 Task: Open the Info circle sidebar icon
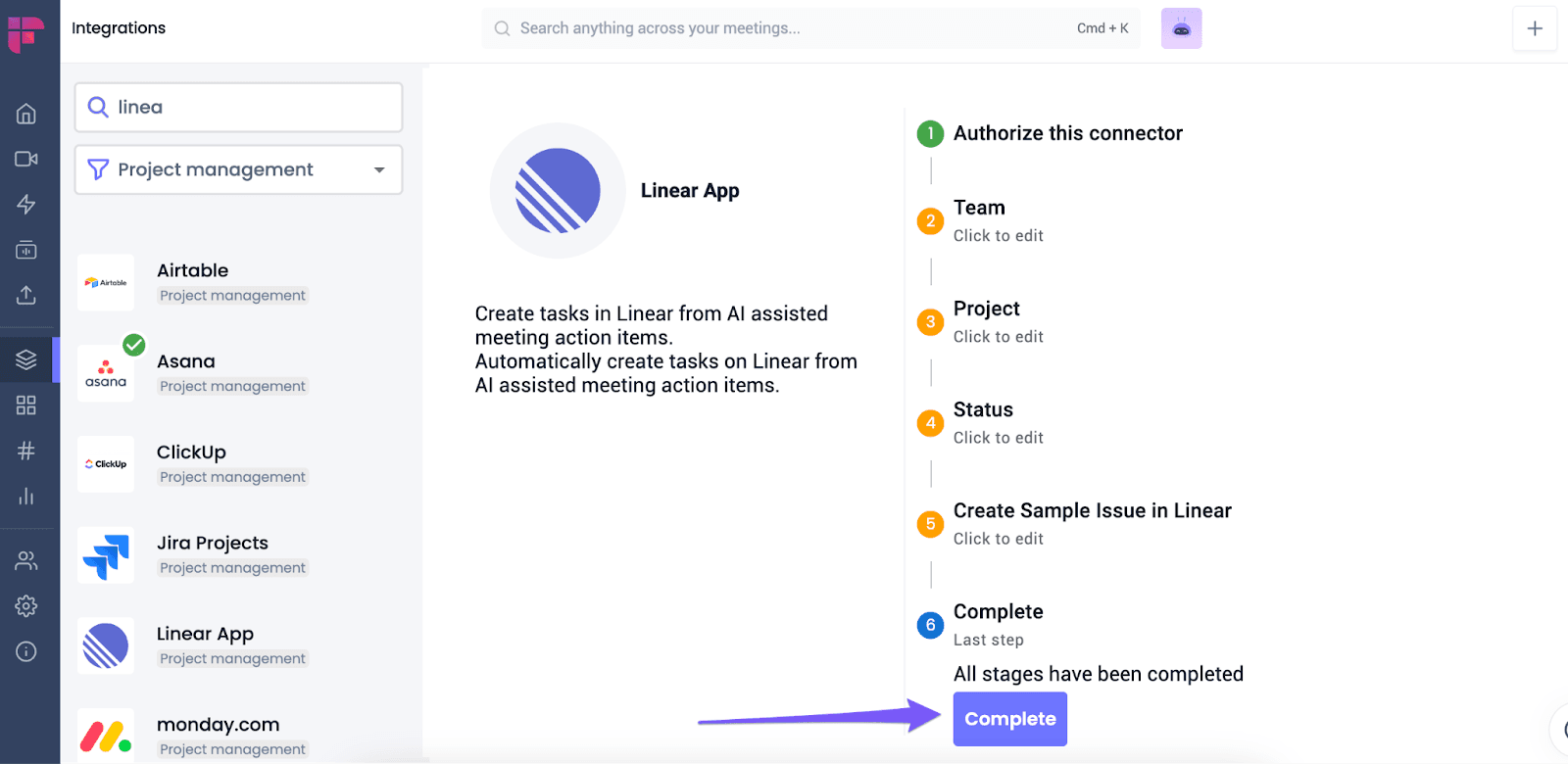(x=26, y=651)
